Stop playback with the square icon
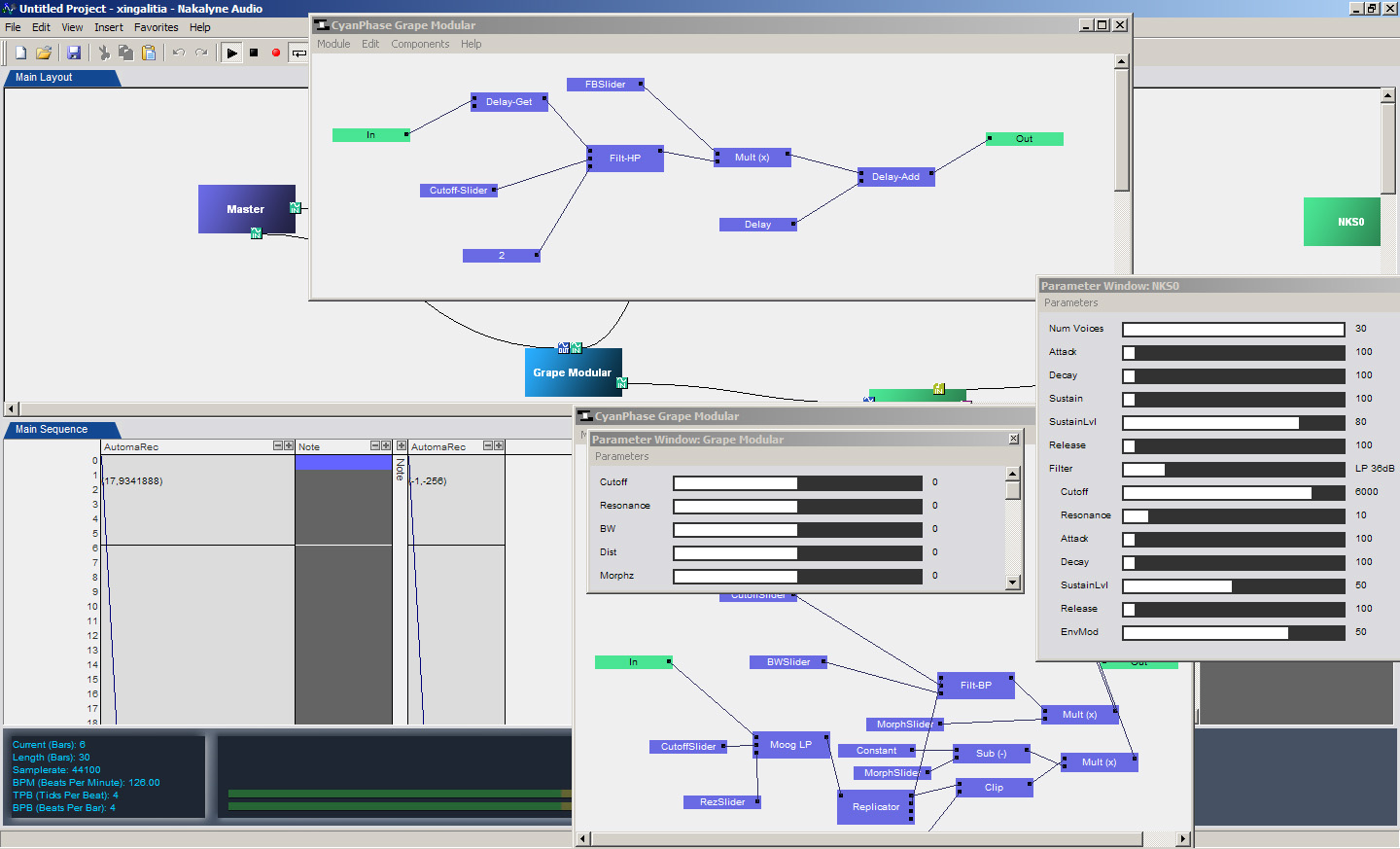Image resolution: width=1400 pixels, height=849 pixels. point(254,53)
